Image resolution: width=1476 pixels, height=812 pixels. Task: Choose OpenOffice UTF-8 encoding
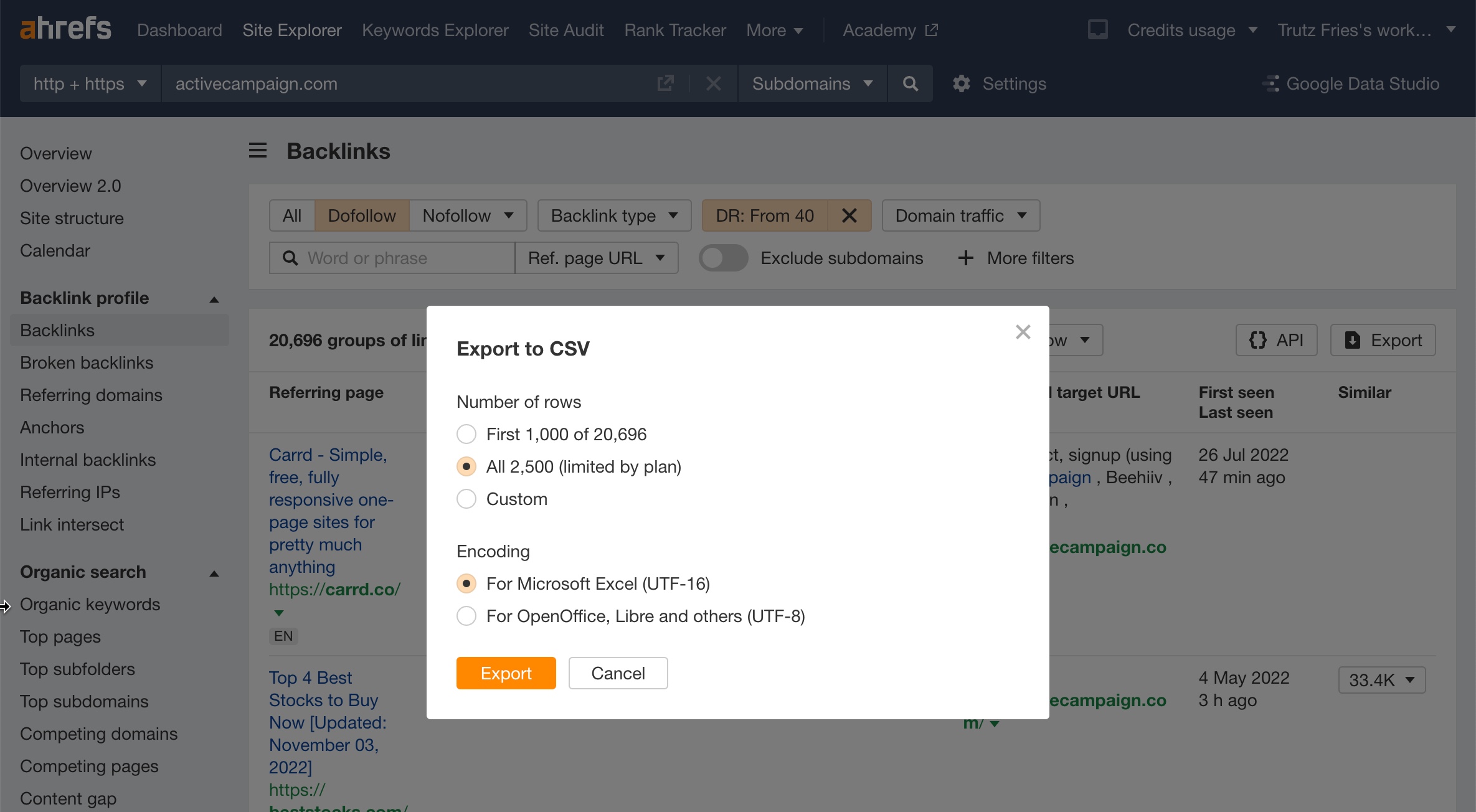466,616
